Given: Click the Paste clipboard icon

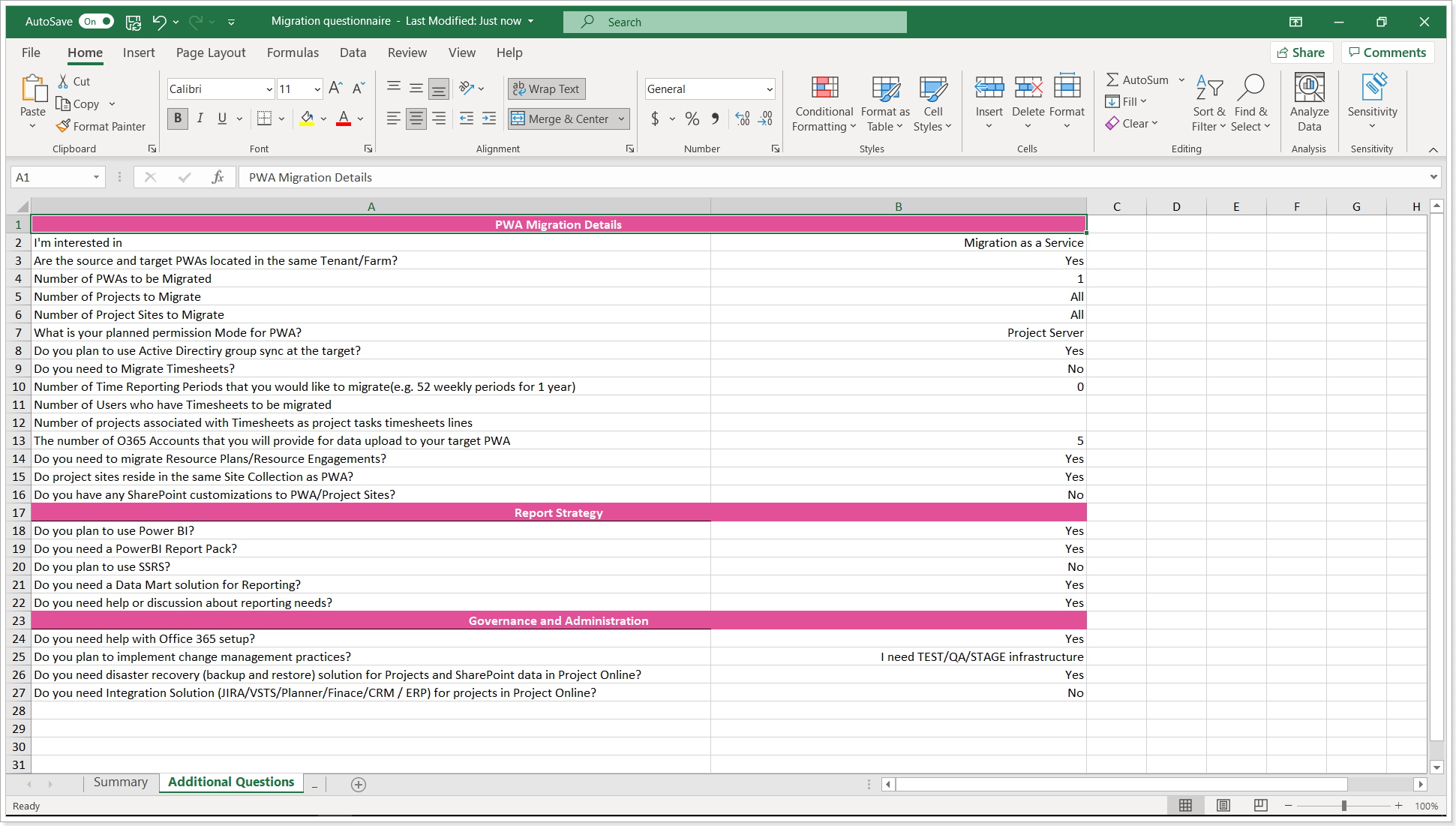Looking at the screenshot, I should 33,89.
